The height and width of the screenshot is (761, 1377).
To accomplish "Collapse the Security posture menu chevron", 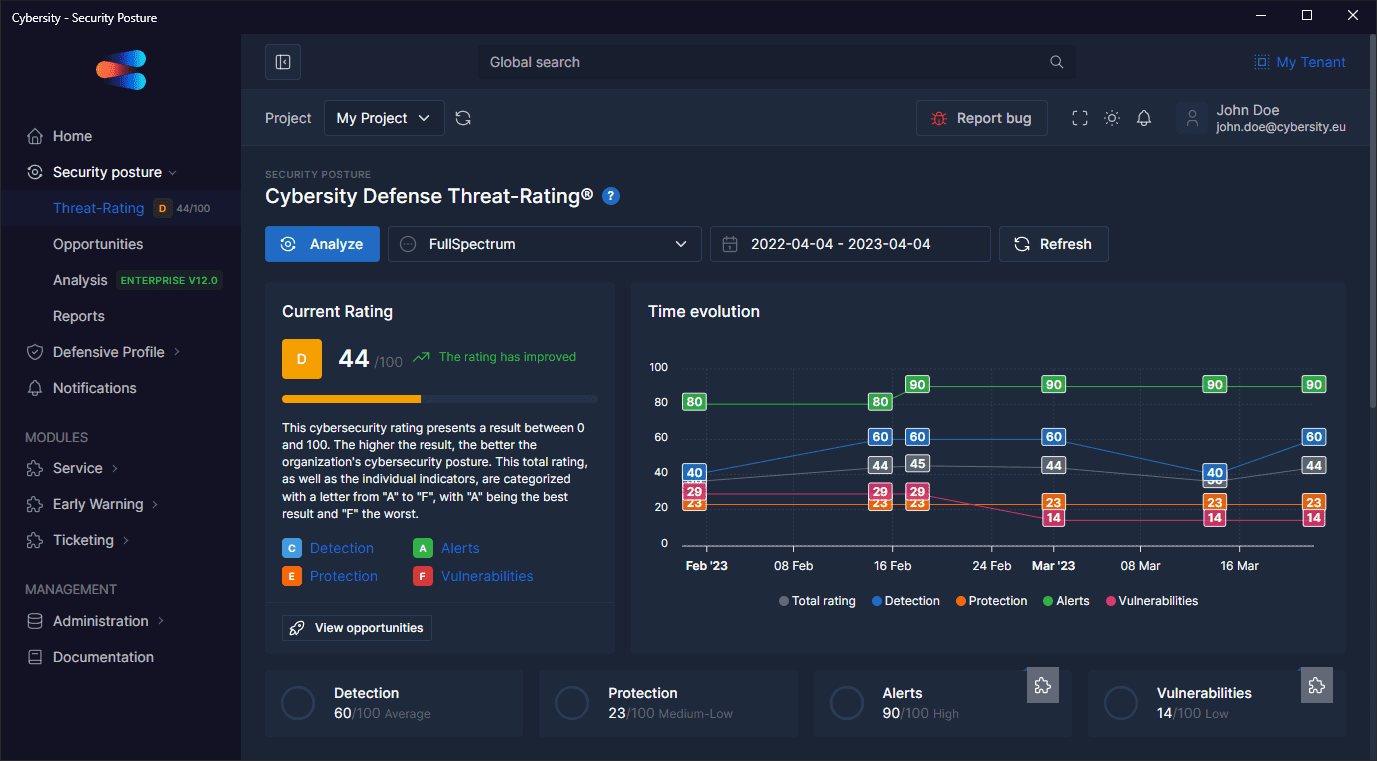I will (x=173, y=173).
